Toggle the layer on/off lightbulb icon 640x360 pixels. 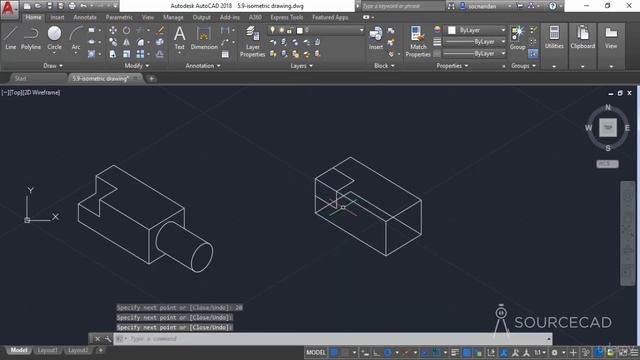click(272, 30)
